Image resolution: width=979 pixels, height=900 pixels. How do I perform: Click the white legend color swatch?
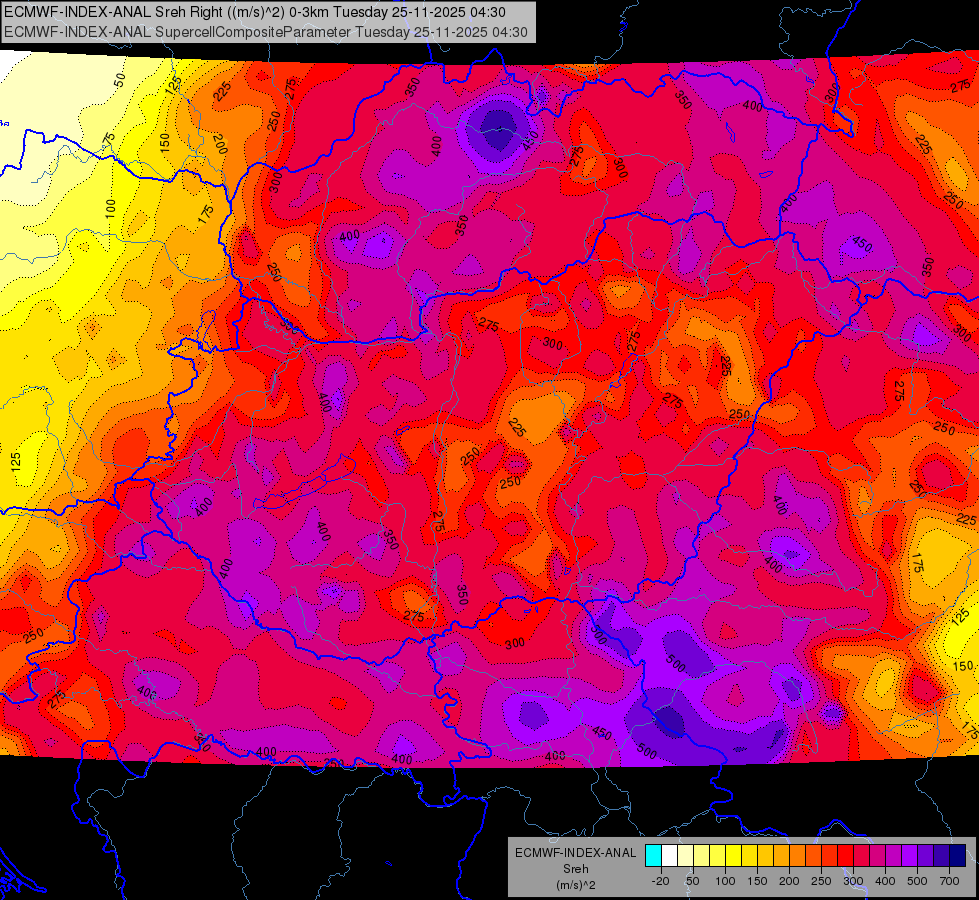(669, 856)
